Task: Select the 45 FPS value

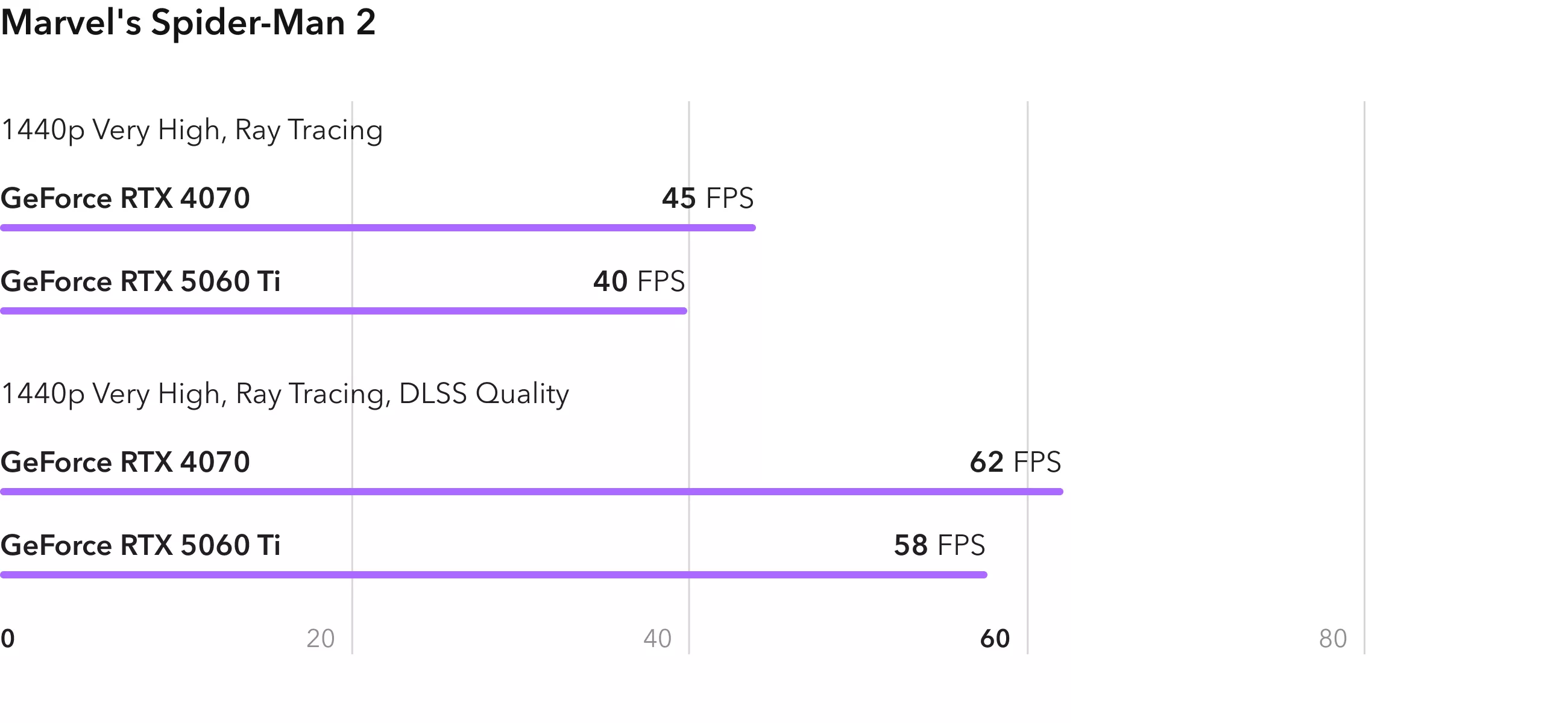Action: coord(708,198)
